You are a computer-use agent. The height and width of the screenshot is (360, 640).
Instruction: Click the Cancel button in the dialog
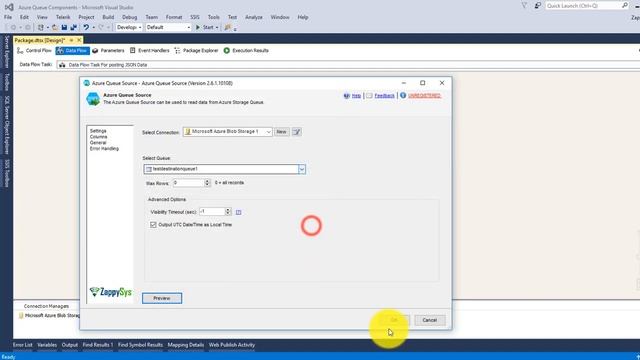coord(429,320)
